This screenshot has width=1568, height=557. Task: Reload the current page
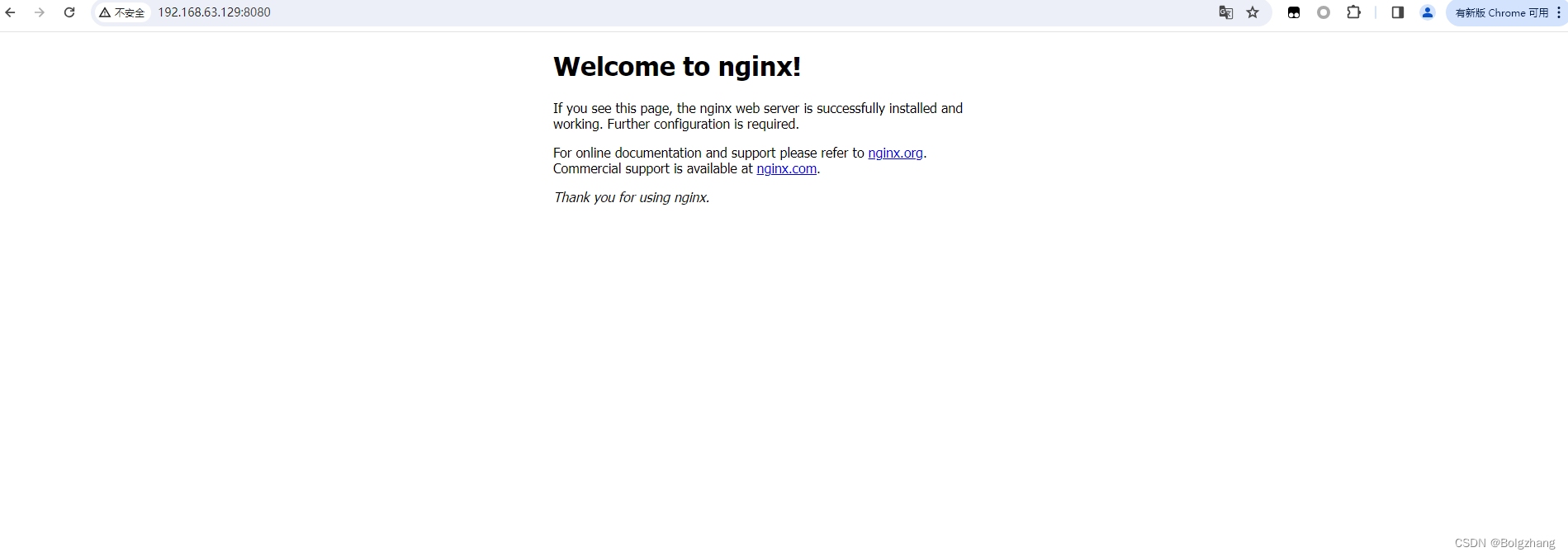(x=69, y=12)
